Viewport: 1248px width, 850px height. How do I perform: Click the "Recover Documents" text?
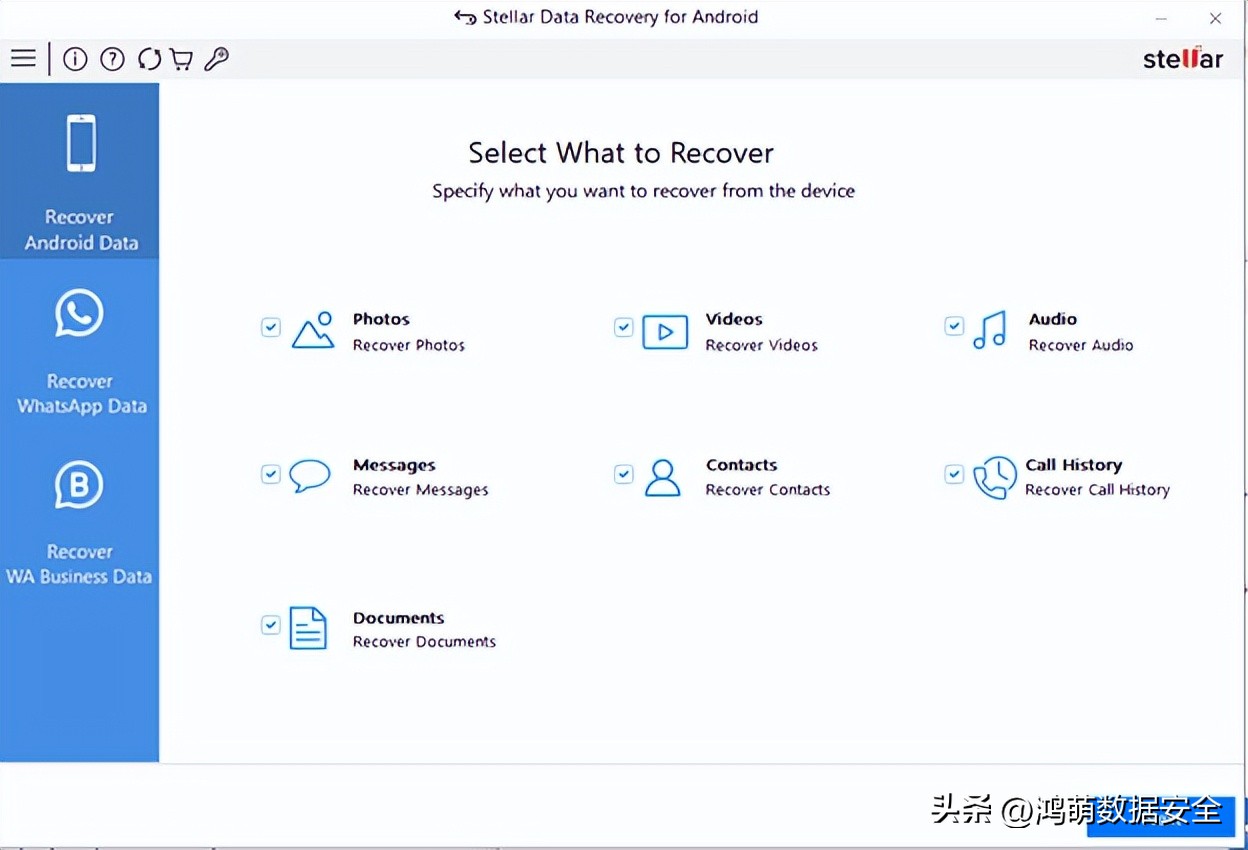click(x=424, y=642)
